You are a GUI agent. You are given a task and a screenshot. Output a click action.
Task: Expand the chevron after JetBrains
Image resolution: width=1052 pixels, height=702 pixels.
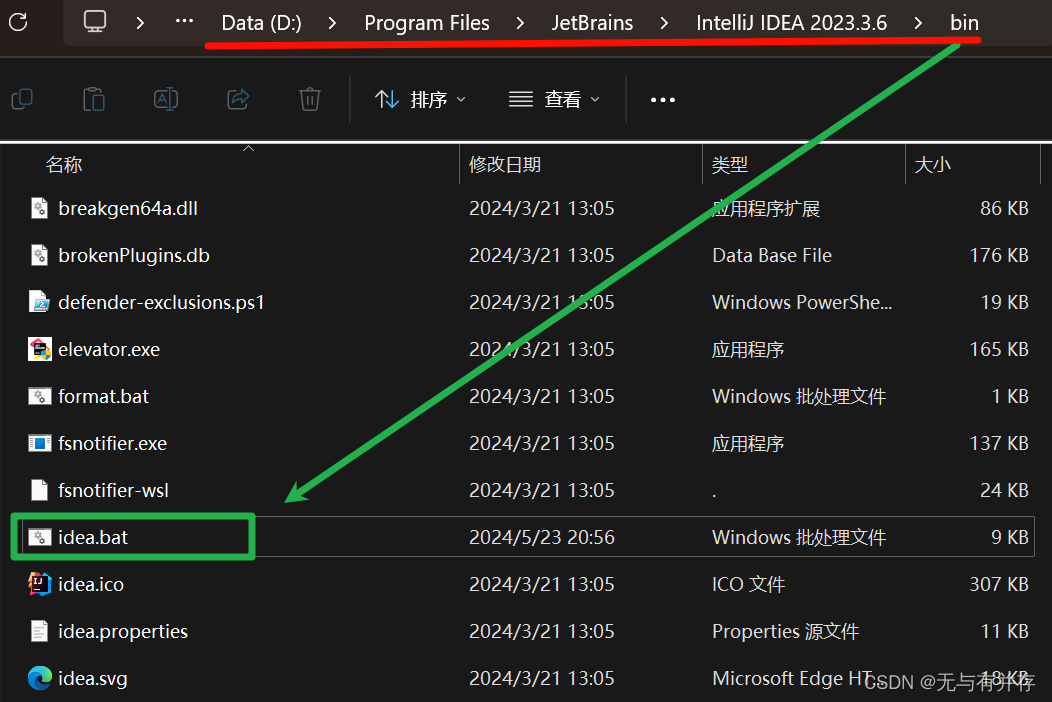point(664,23)
